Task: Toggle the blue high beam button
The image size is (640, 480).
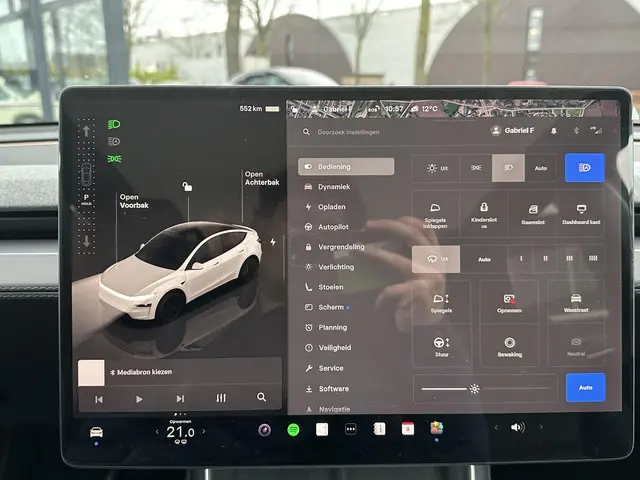Action: [x=584, y=168]
